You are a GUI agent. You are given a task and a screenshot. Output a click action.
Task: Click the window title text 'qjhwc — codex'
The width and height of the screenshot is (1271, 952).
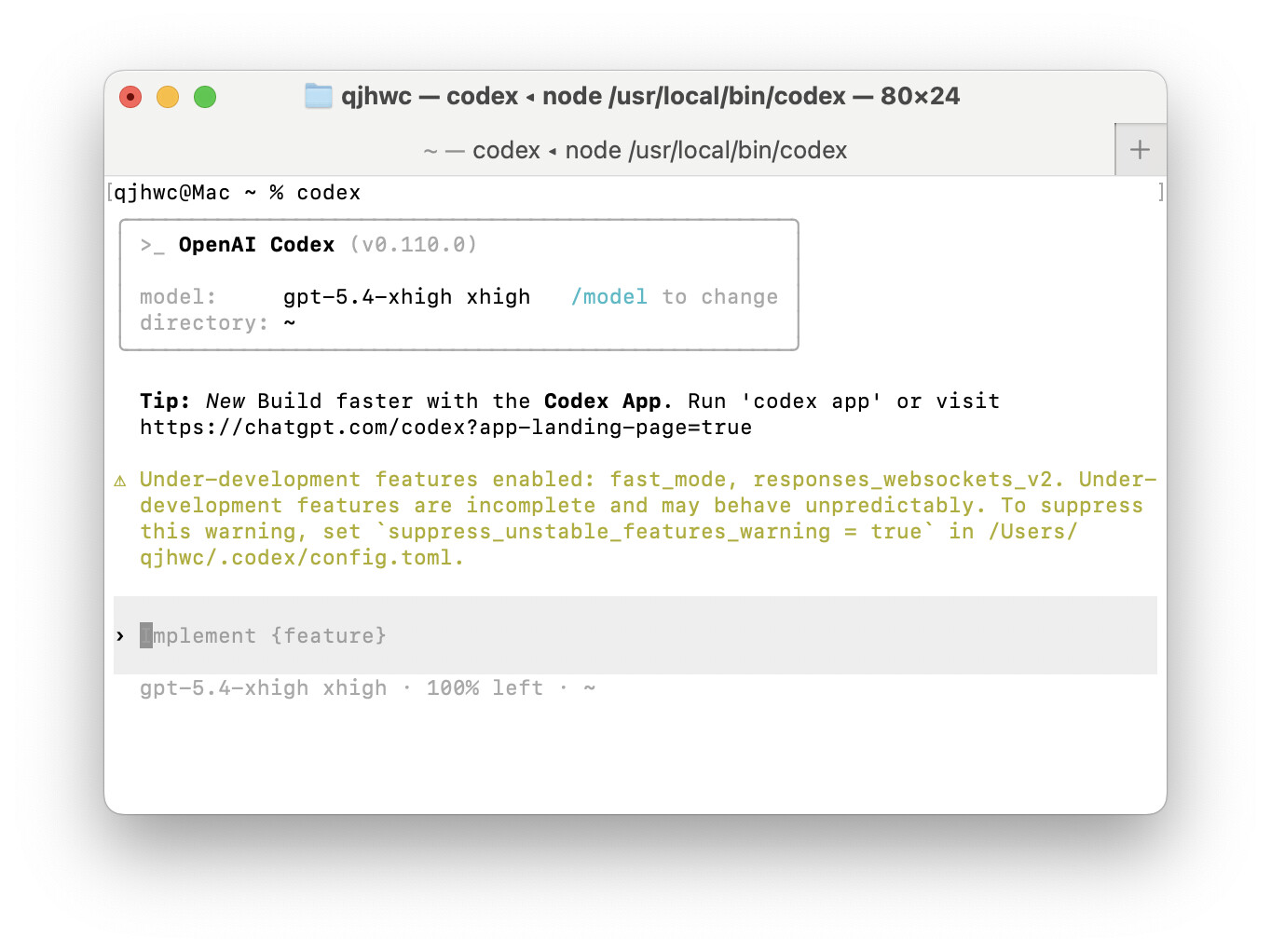430,96
